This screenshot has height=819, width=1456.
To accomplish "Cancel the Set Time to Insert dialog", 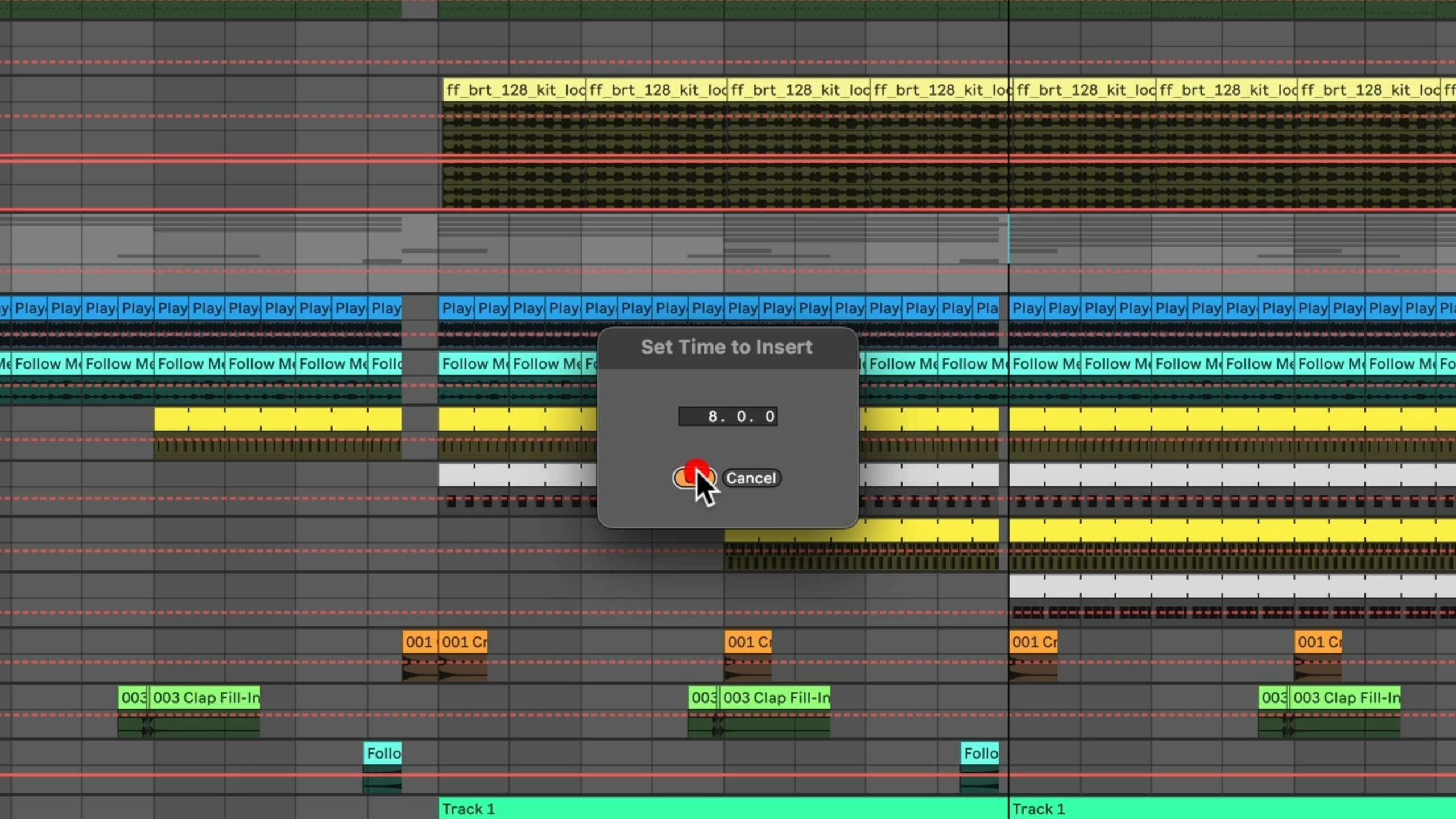I will (751, 478).
